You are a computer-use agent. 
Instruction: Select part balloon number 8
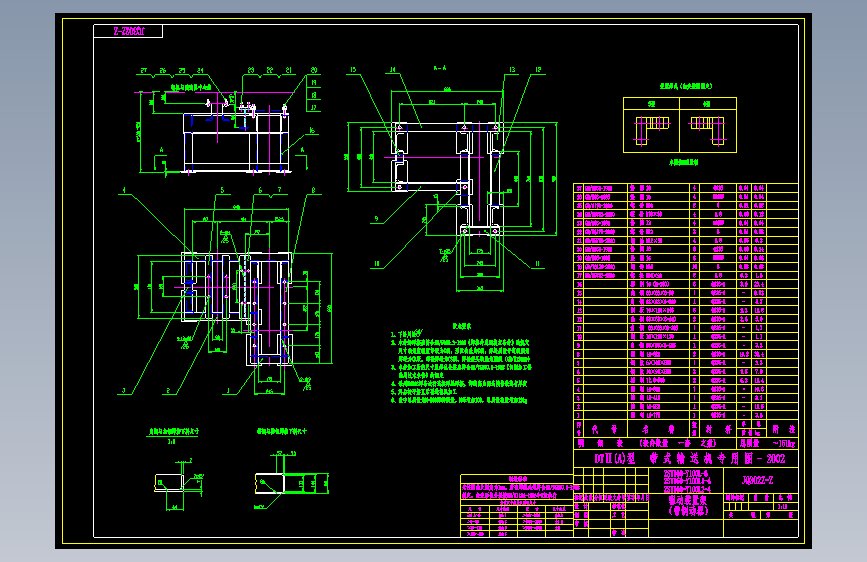pyautogui.click(x=313, y=190)
